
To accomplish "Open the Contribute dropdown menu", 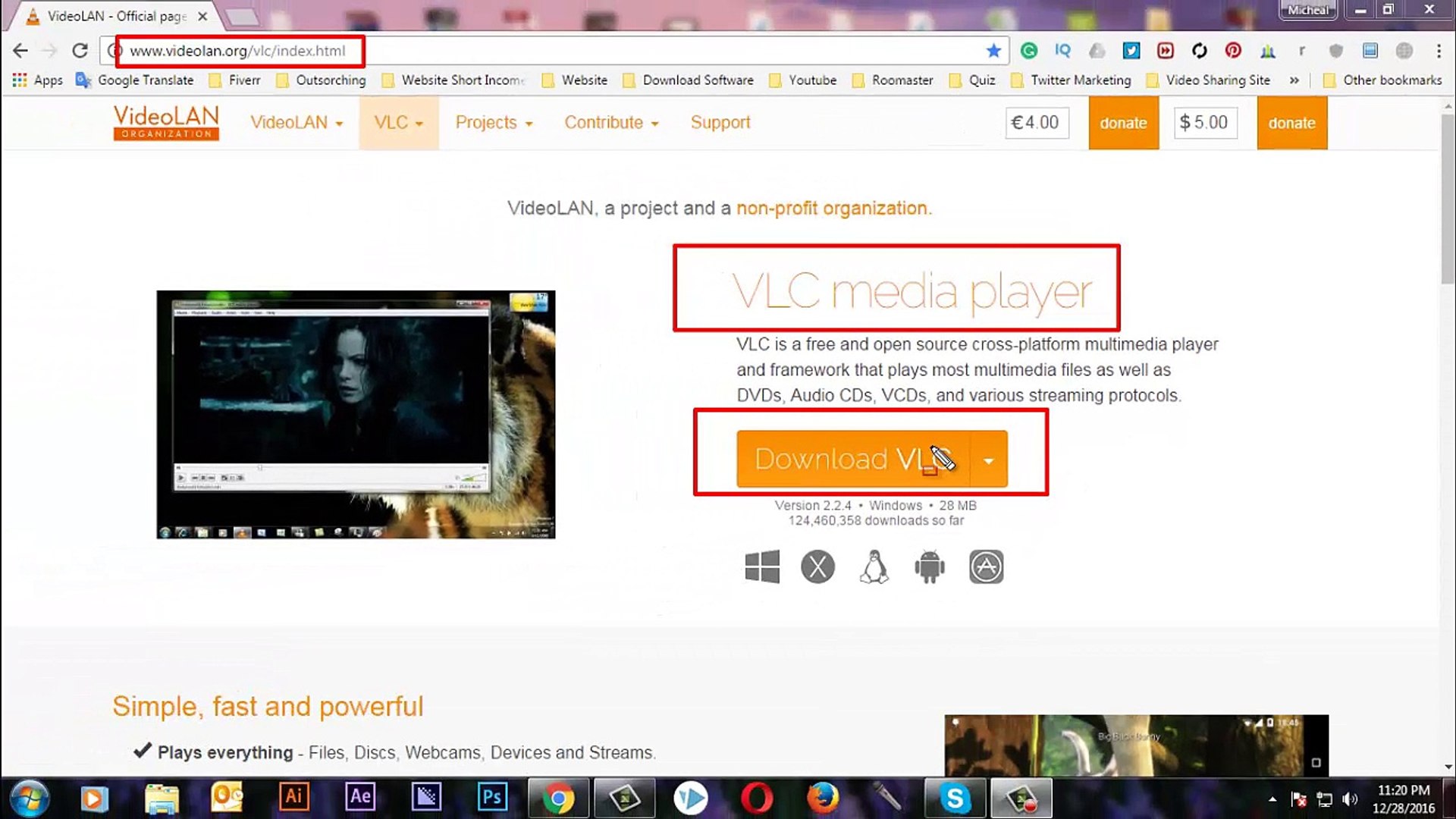I will click(610, 122).
